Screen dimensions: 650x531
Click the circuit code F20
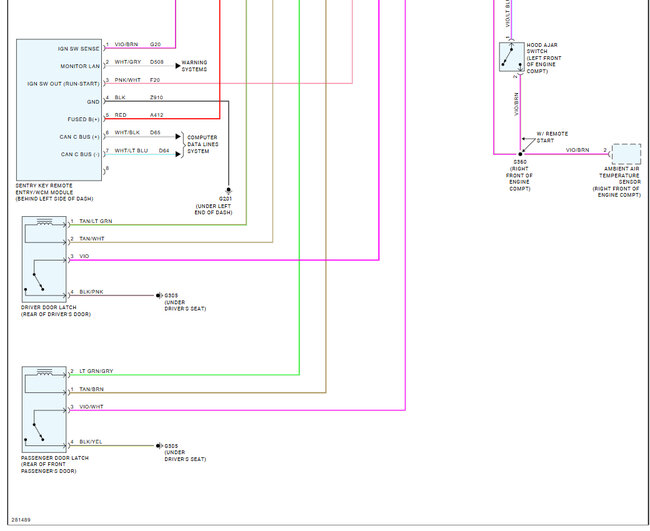point(155,80)
